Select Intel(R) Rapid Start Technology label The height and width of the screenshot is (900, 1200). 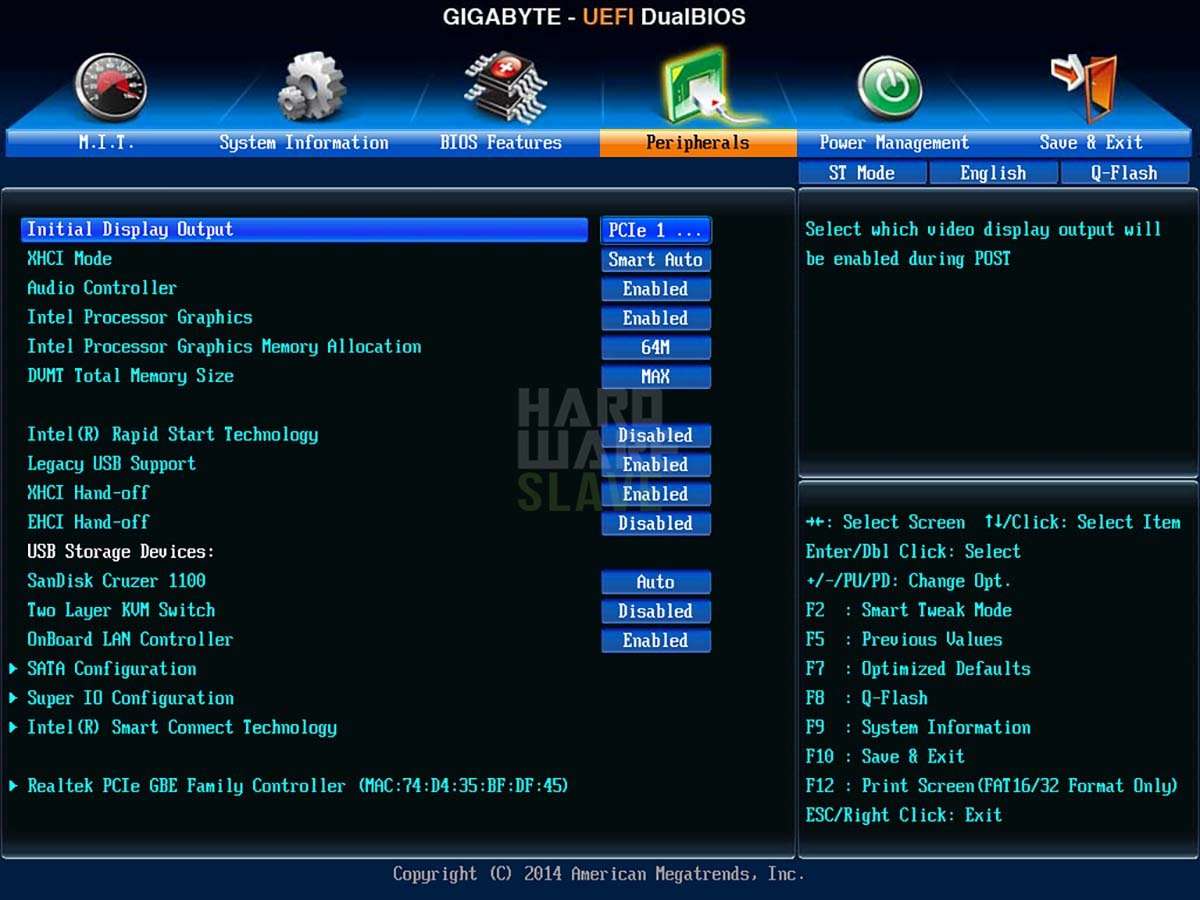172,435
